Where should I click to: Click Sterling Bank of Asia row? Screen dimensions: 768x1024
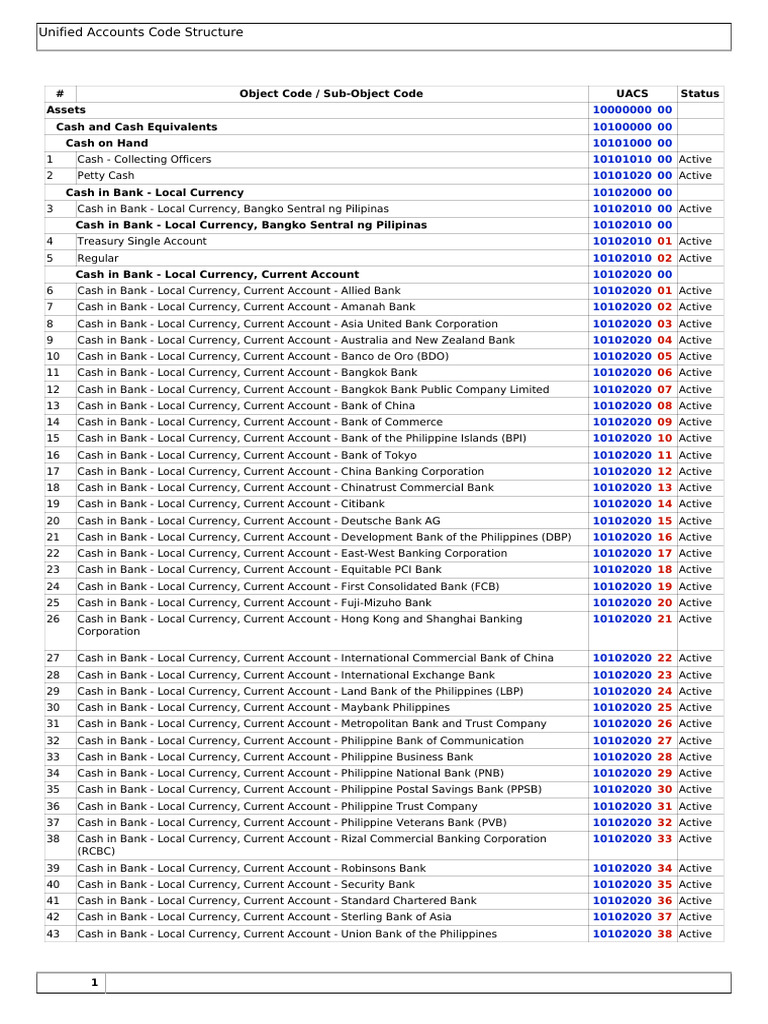(384, 917)
